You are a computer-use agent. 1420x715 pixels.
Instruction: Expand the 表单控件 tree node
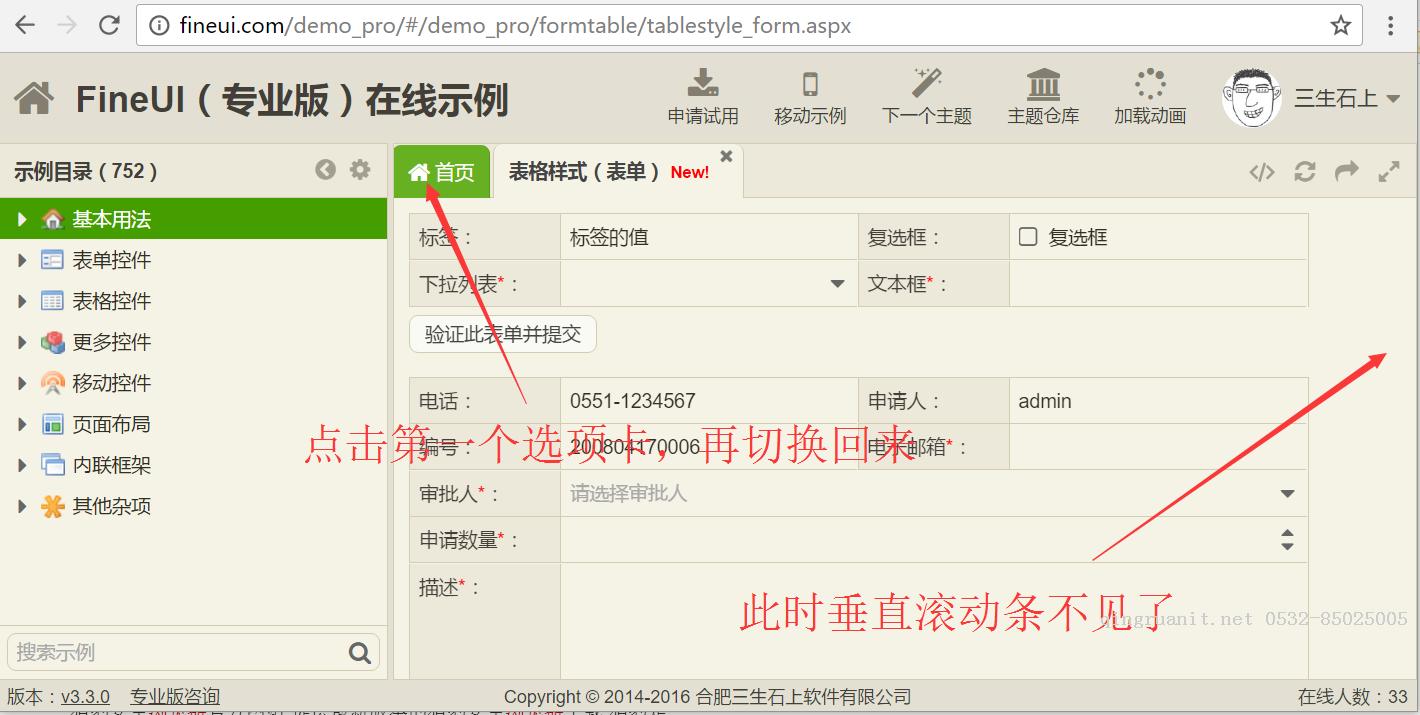pos(22,260)
